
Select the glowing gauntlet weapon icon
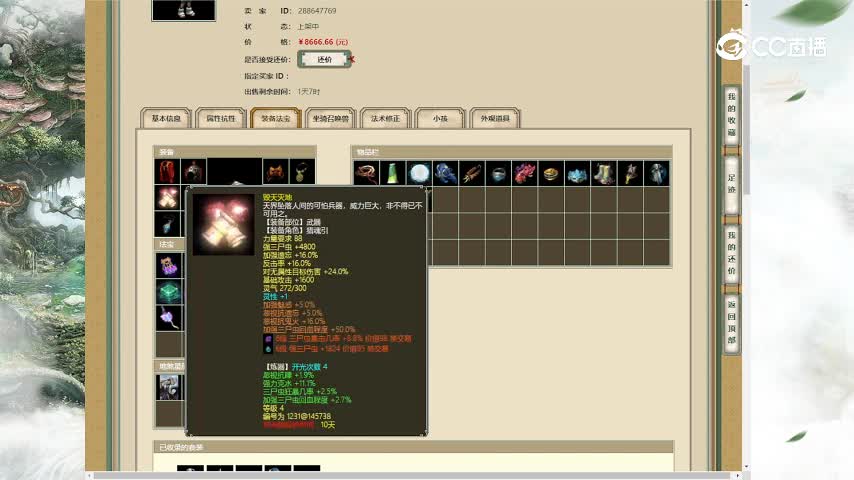167,198
